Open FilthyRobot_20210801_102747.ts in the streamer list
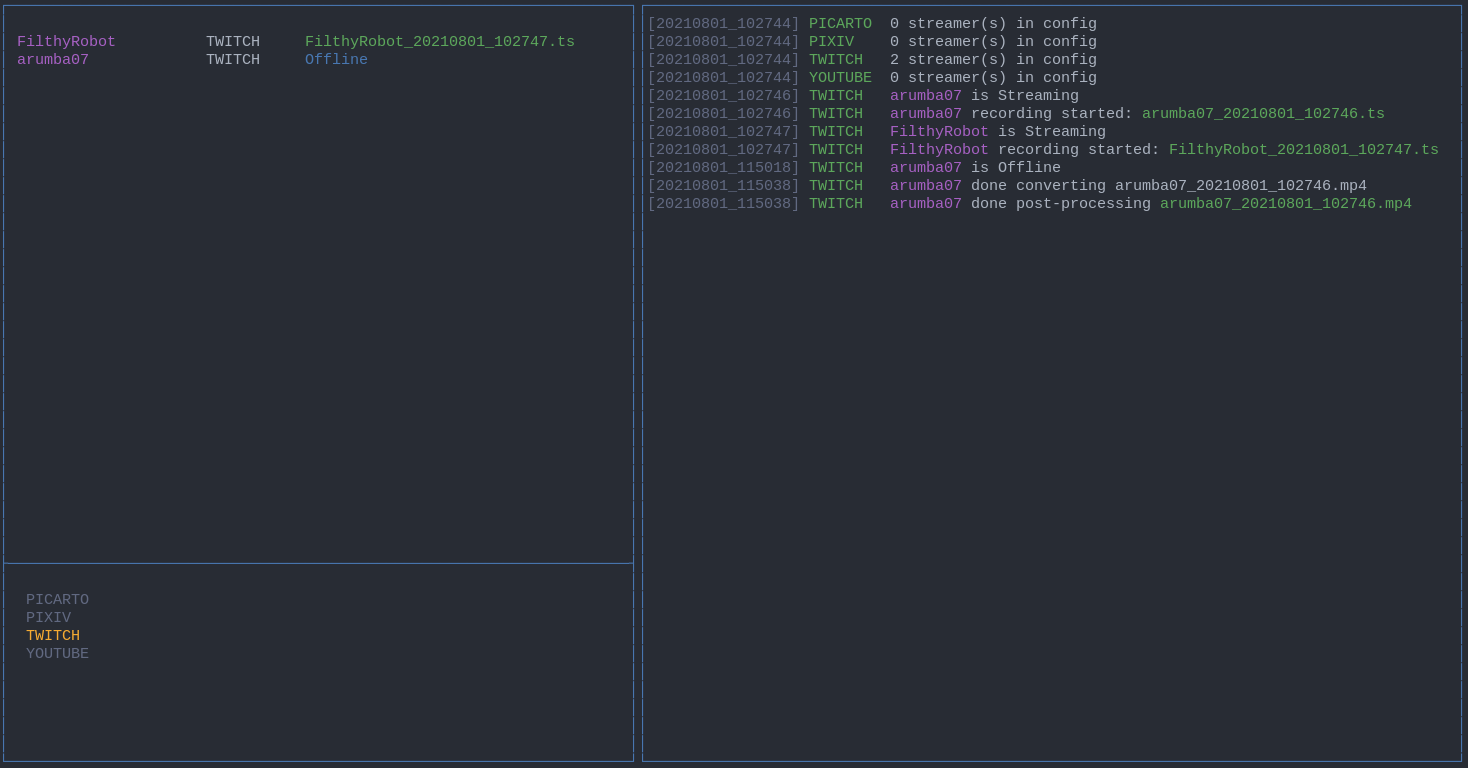This screenshot has height=768, width=1468. [439, 42]
